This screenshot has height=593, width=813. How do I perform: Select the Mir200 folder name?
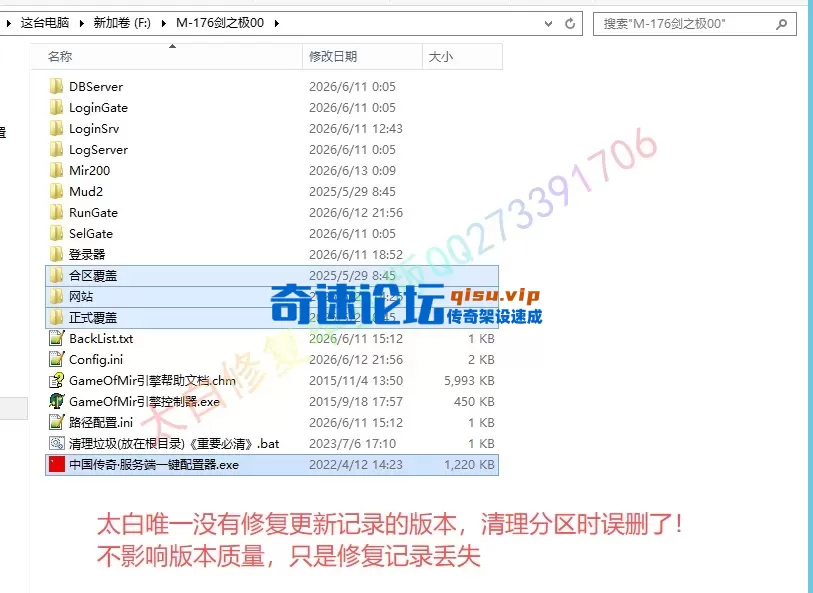tap(90, 171)
